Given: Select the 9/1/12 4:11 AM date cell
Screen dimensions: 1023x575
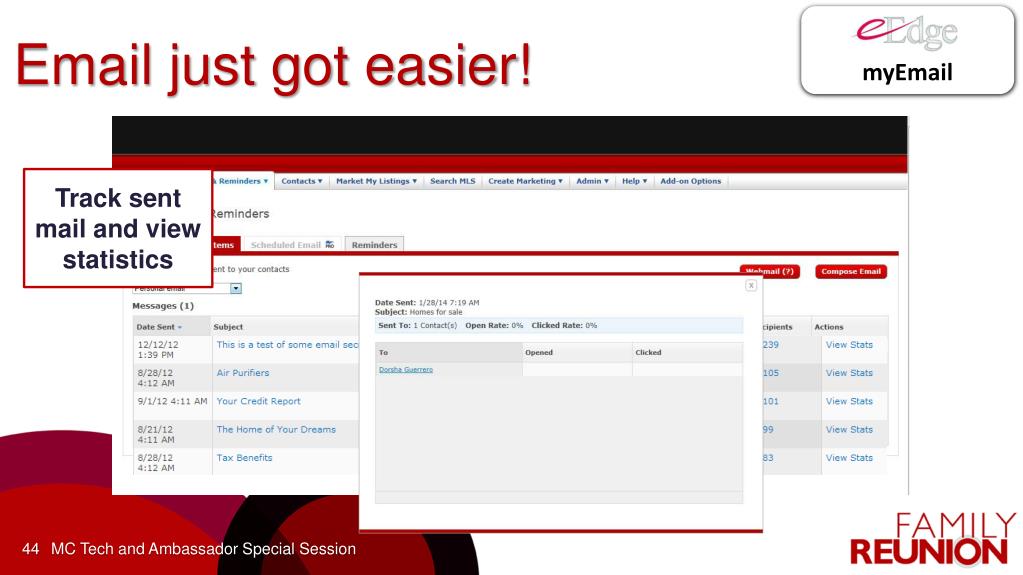Looking at the screenshot, I should [x=172, y=401].
